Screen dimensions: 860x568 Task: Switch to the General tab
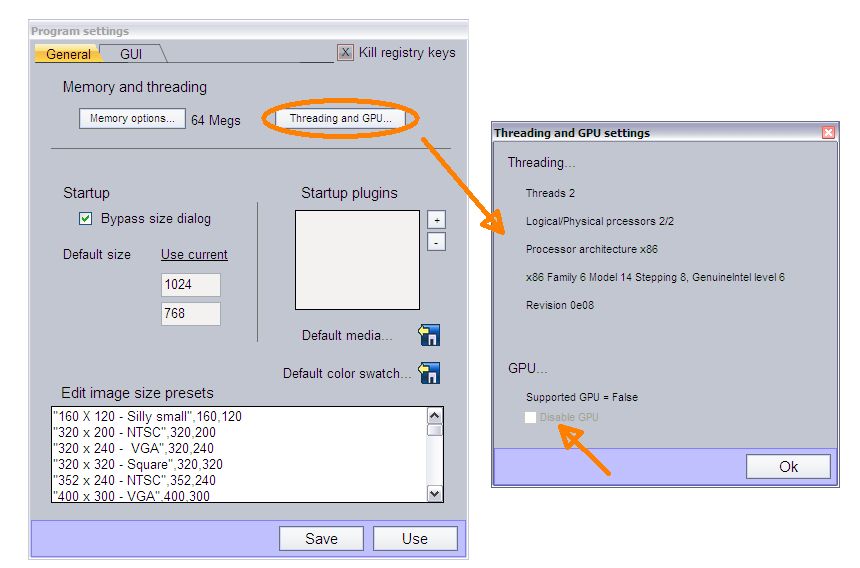(67, 54)
